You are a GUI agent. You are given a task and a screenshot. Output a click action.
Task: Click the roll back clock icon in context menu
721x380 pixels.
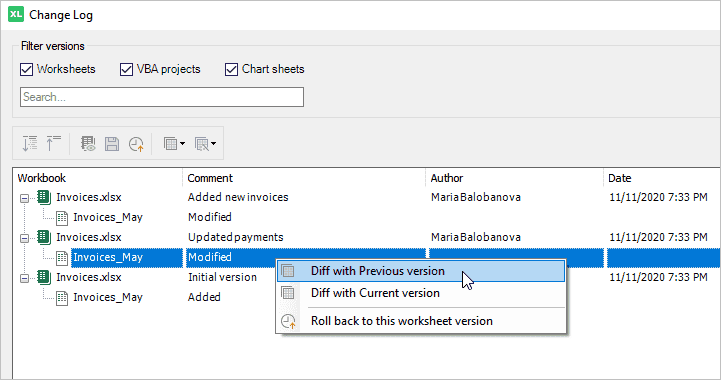[x=288, y=321]
